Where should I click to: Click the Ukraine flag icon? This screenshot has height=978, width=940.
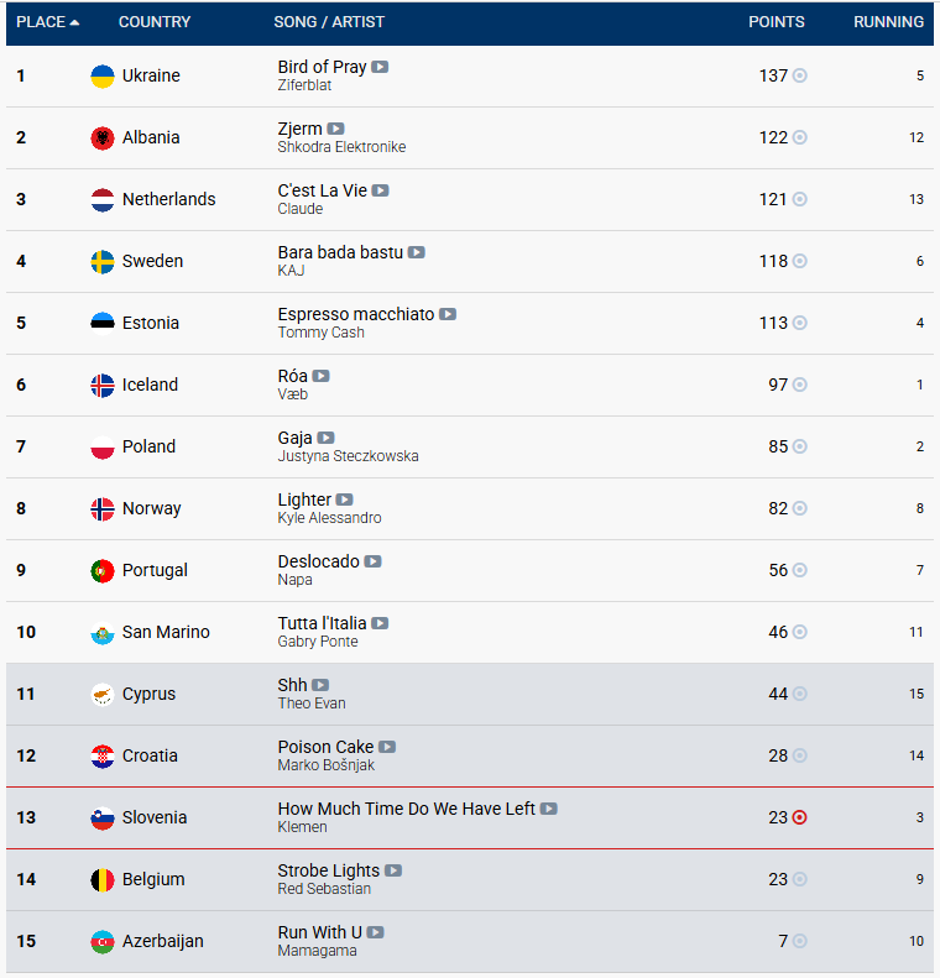[102, 76]
